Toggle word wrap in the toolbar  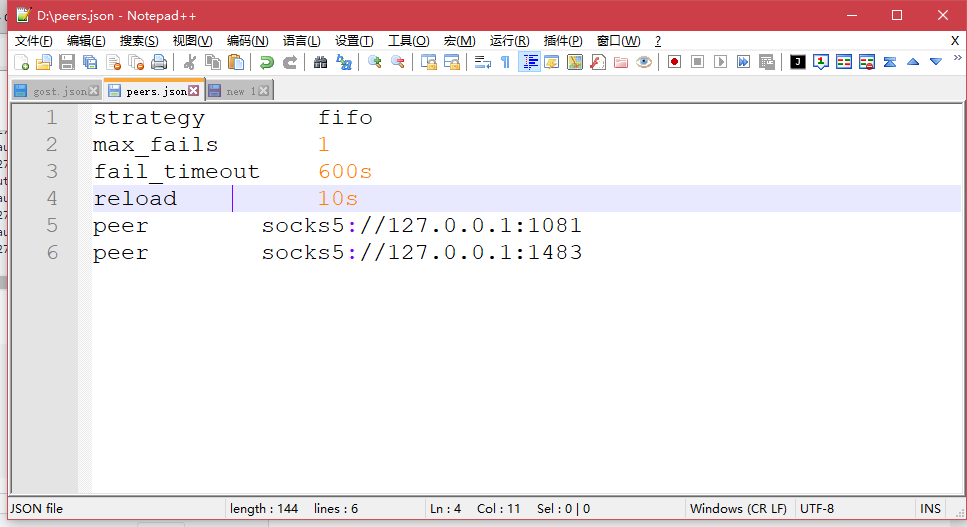point(483,62)
